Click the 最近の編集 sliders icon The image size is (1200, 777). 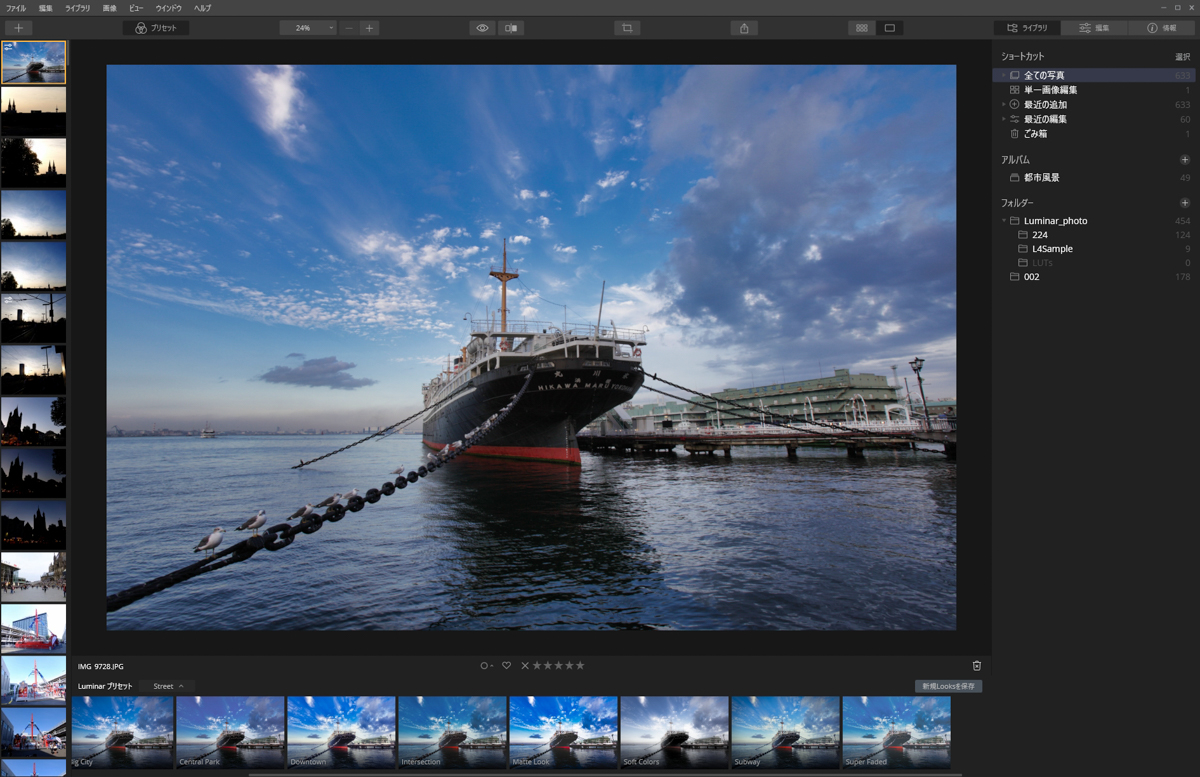[1014, 119]
